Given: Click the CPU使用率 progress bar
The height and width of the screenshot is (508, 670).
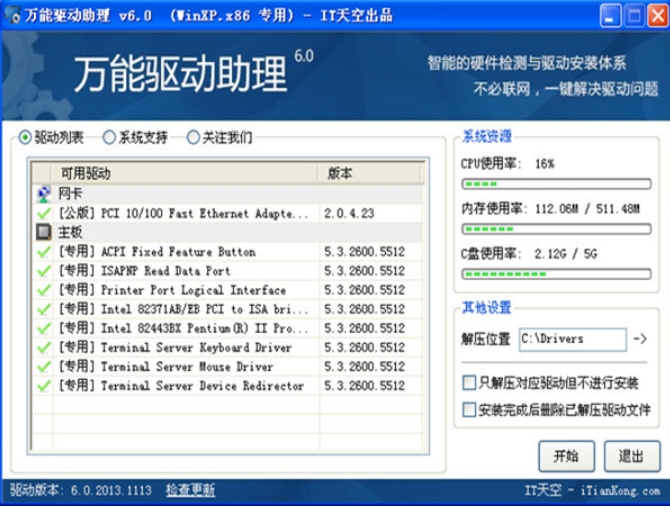Looking at the screenshot, I should pos(556,184).
